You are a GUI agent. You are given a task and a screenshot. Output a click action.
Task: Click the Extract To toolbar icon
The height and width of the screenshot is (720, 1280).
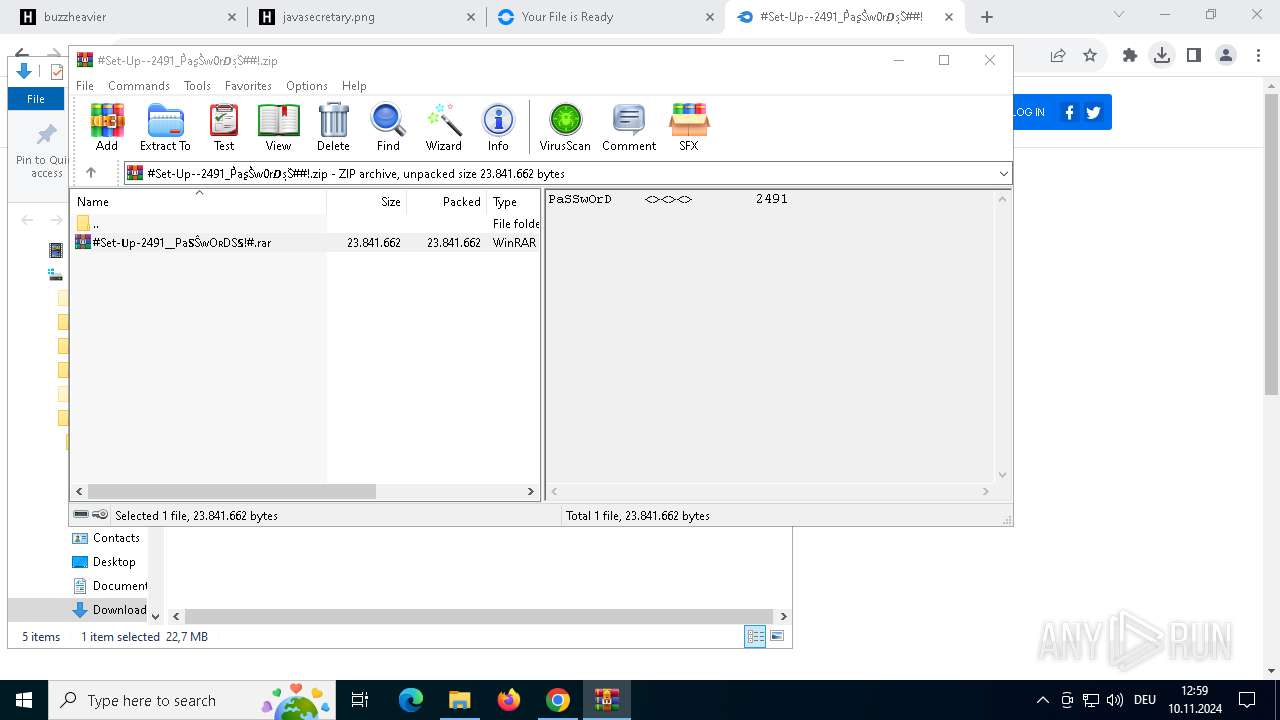[x=165, y=127]
